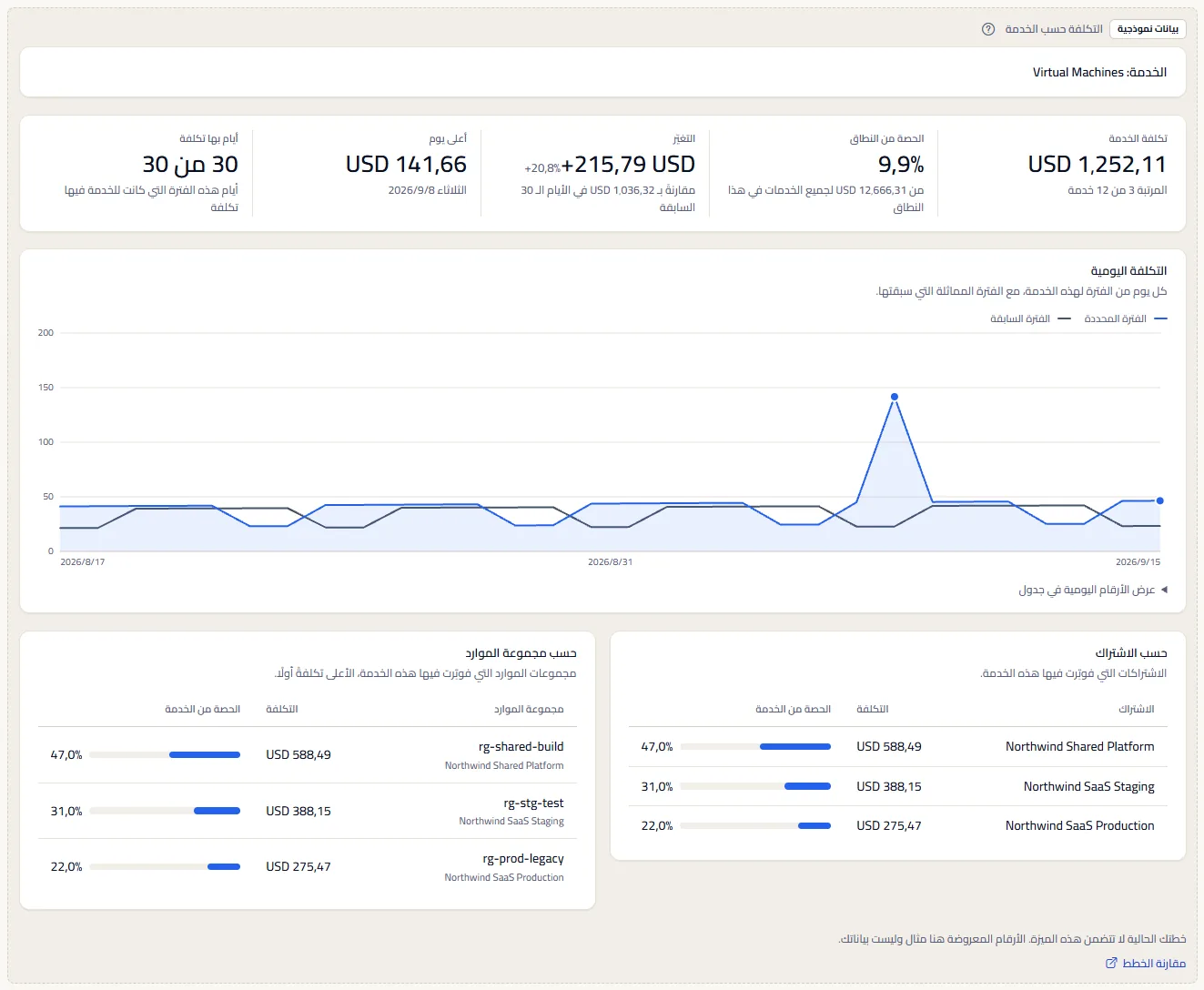Click the بيانات نموذجية badge

click(1148, 29)
